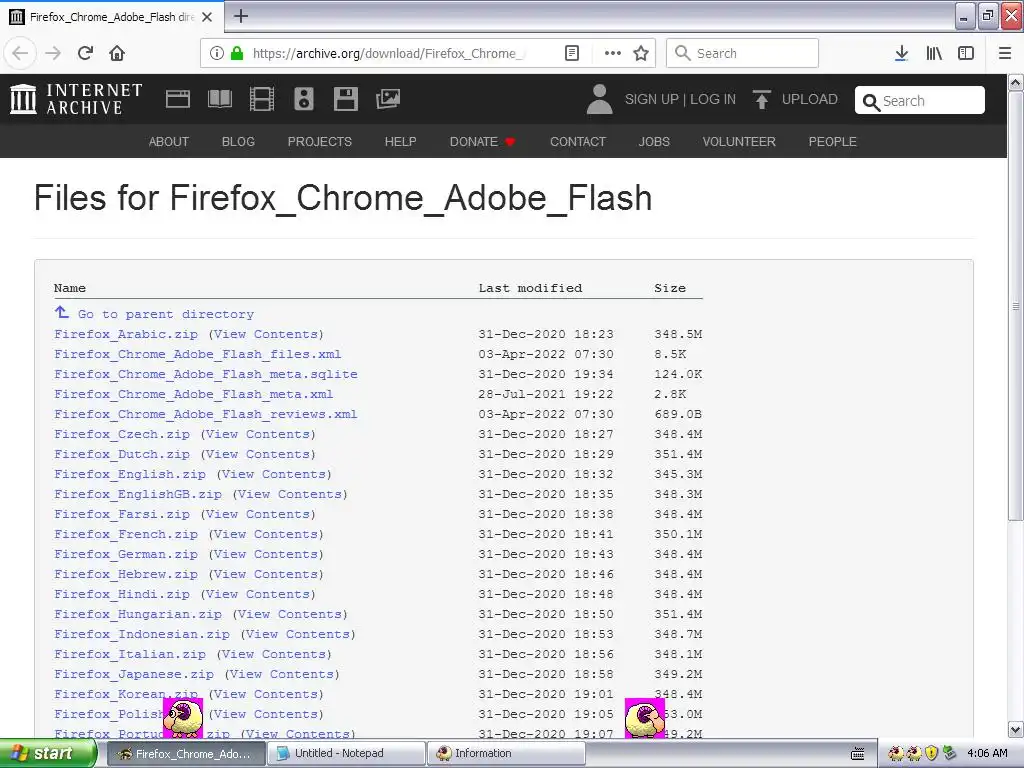Open the CONTACT menu item
Image resolution: width=1024 pixels, height=768 pixels.
[x=578, y=142]
